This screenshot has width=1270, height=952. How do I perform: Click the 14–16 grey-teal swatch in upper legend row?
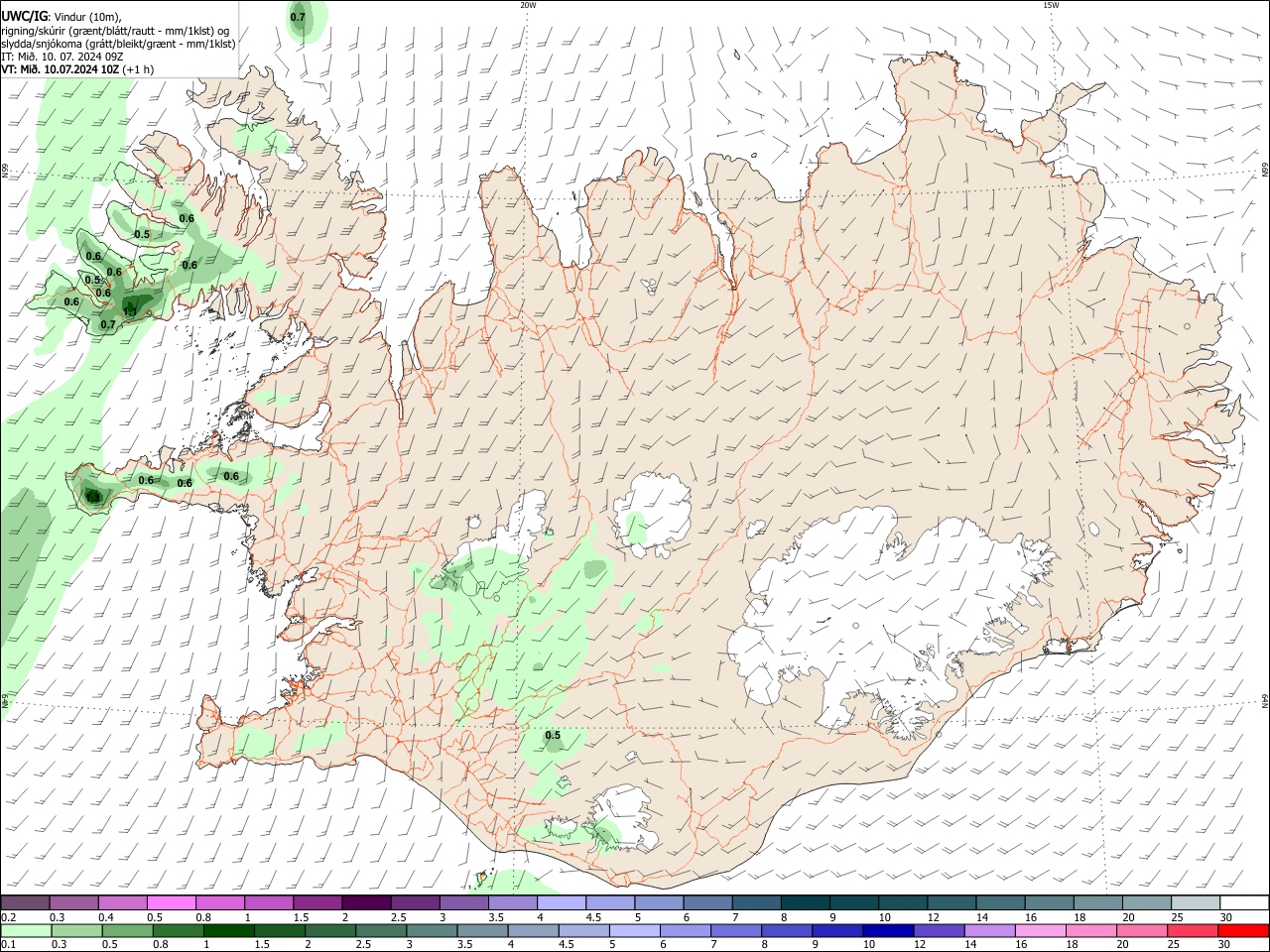click(1000, 903)
